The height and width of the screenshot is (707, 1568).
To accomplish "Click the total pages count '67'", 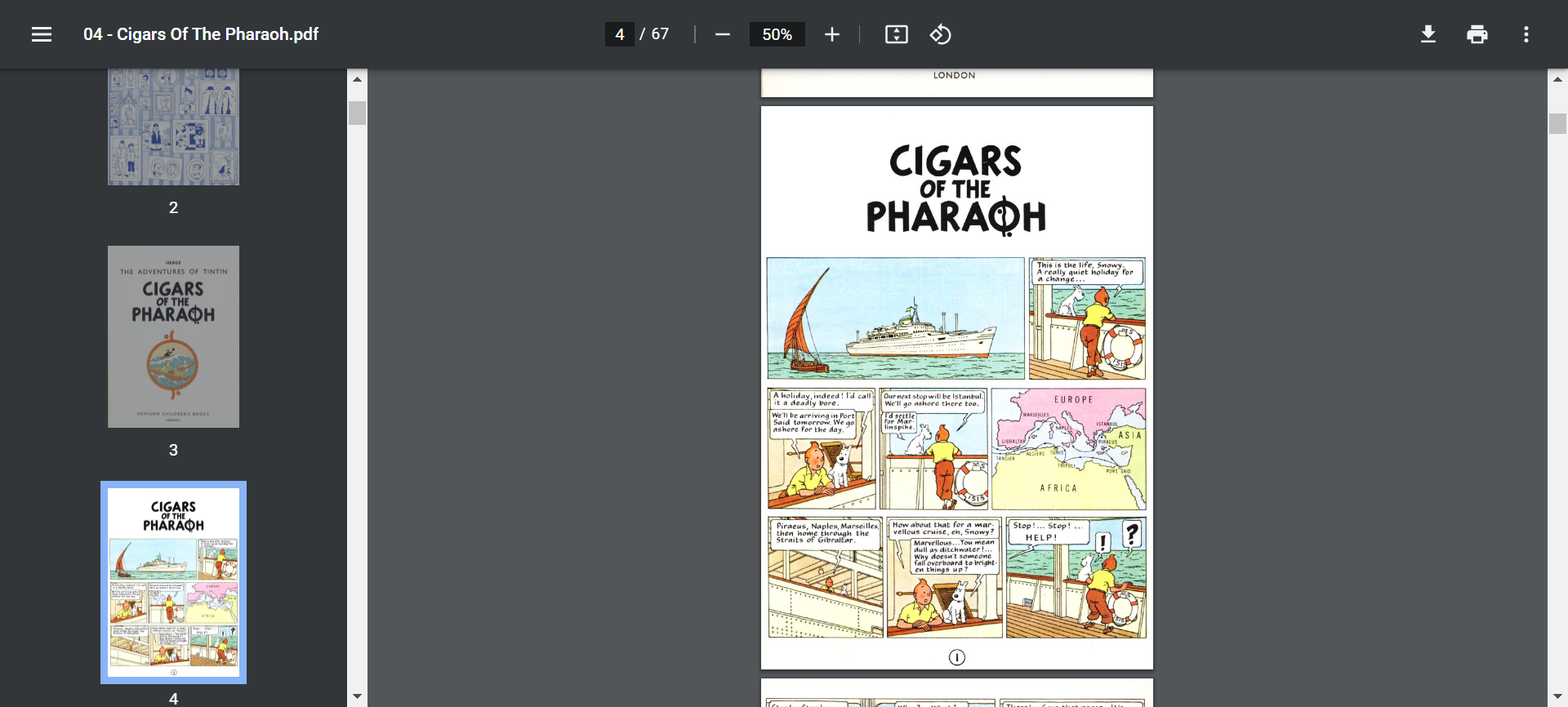I will tap(660, 34).
